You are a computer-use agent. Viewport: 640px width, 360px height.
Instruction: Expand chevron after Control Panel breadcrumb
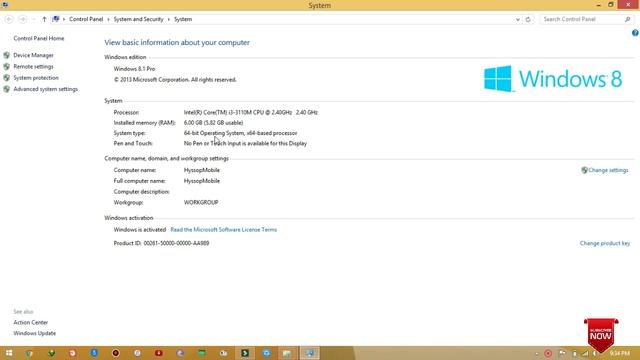pyautogui.click(x=108, y=19)
